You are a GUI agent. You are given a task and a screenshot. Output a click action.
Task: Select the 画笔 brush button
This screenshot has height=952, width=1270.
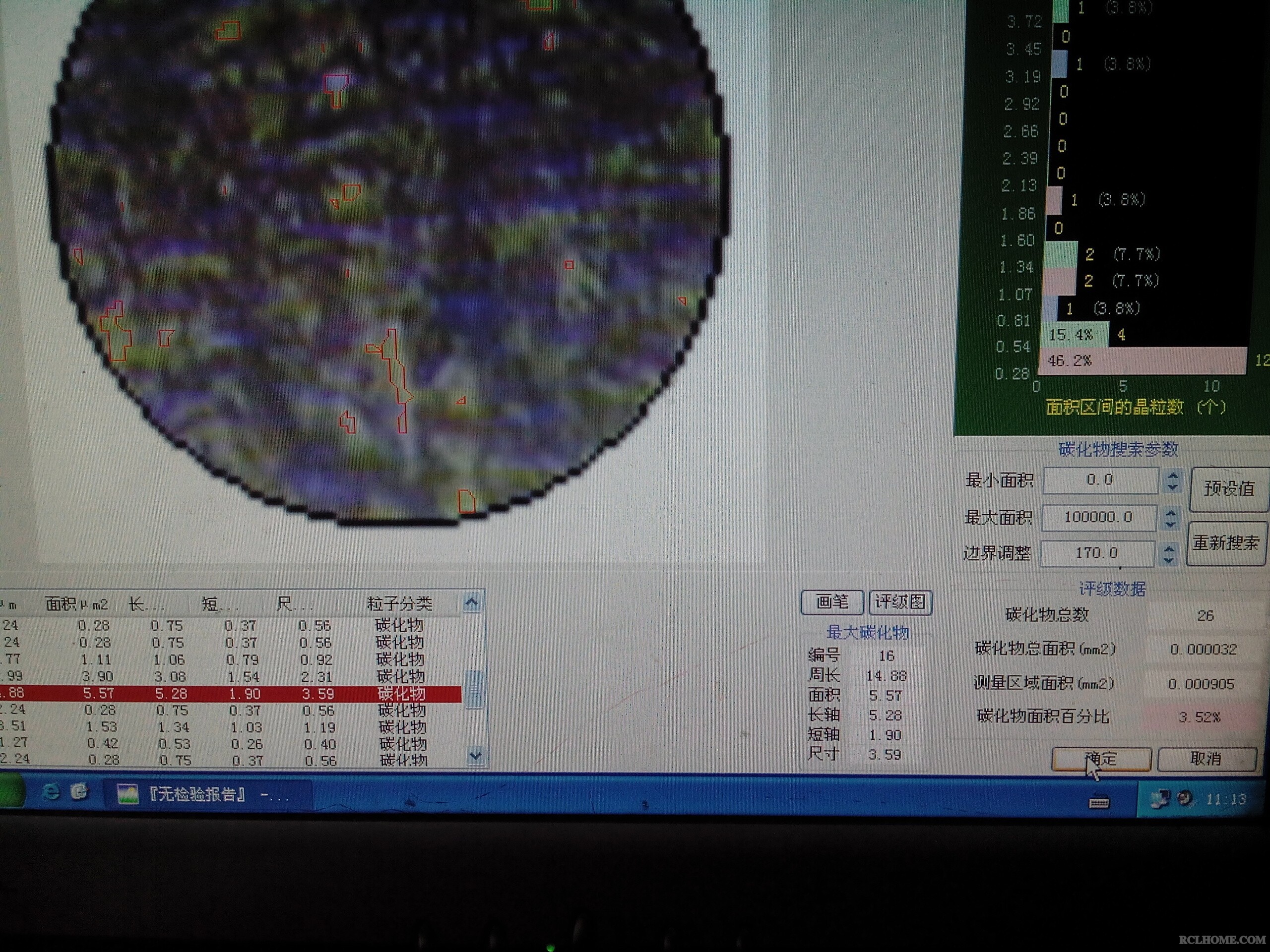[x=832, y=602]
